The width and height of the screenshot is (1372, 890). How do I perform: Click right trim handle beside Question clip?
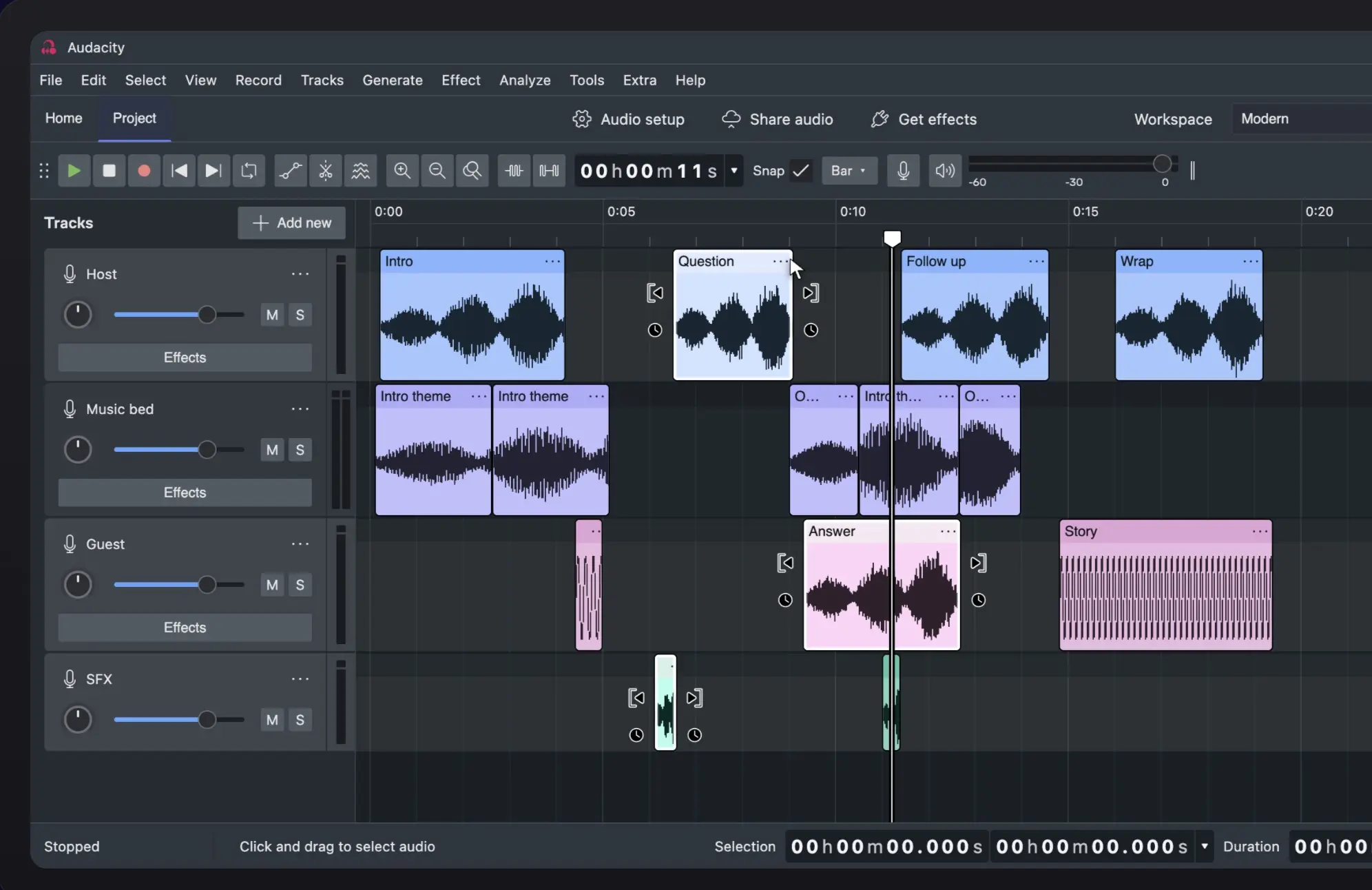coord(811,293)
